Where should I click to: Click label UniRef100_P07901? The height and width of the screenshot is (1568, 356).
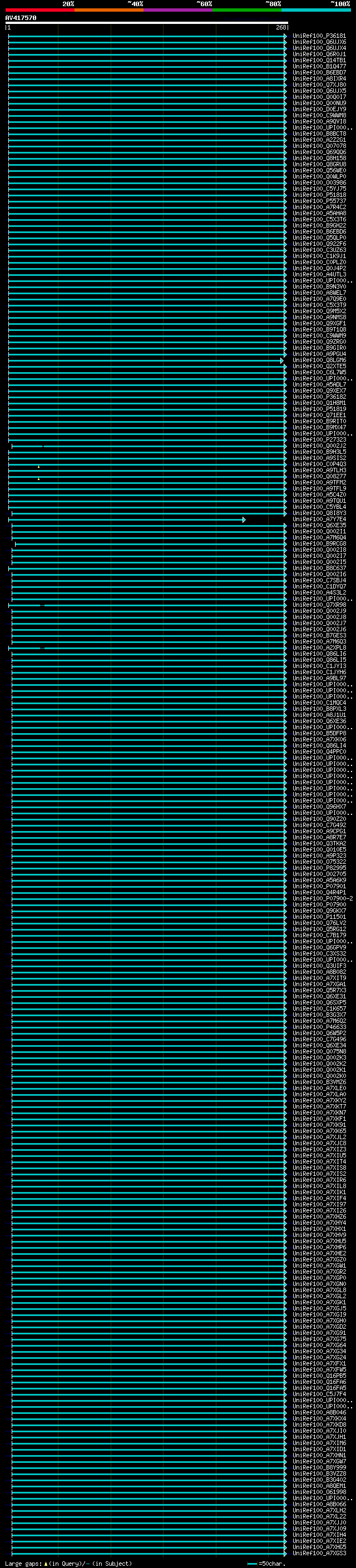(x=319, y=886)
